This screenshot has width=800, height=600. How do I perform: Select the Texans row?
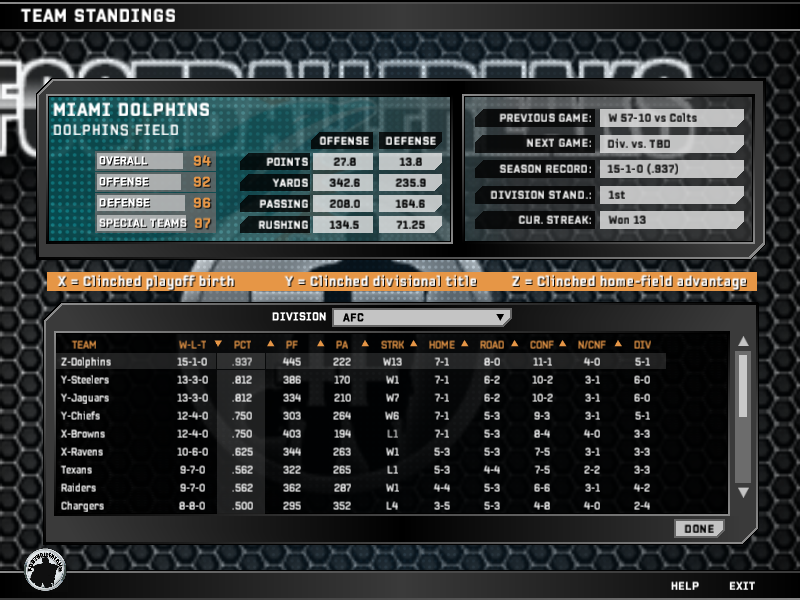(x=361, y=470)
